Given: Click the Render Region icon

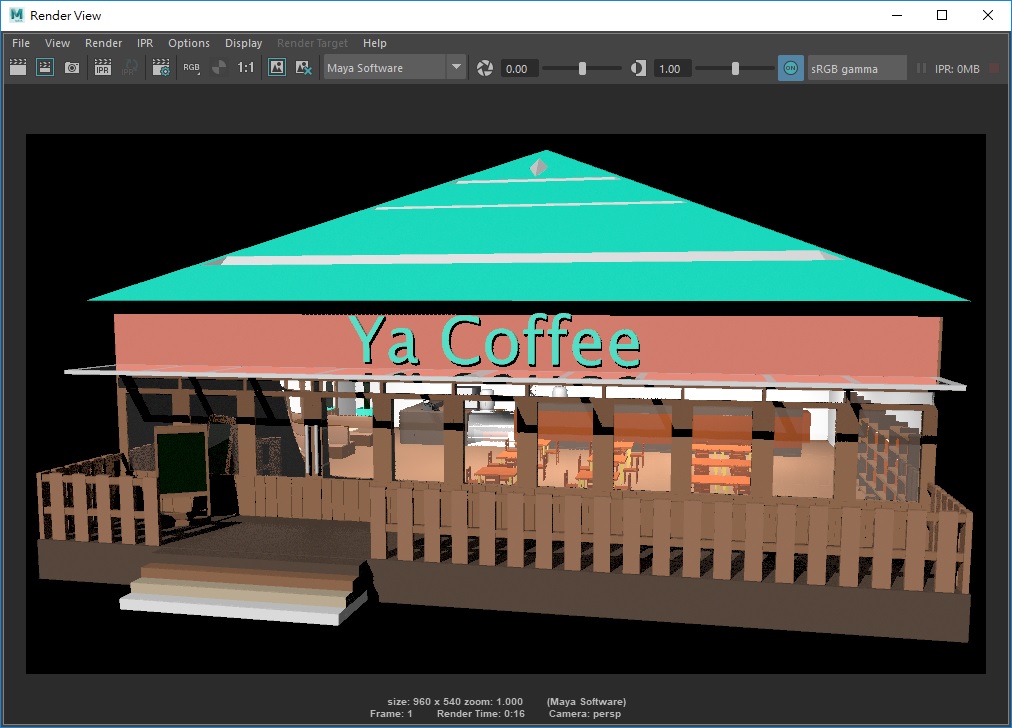Looking at the screenshot, I should [45, 68].
